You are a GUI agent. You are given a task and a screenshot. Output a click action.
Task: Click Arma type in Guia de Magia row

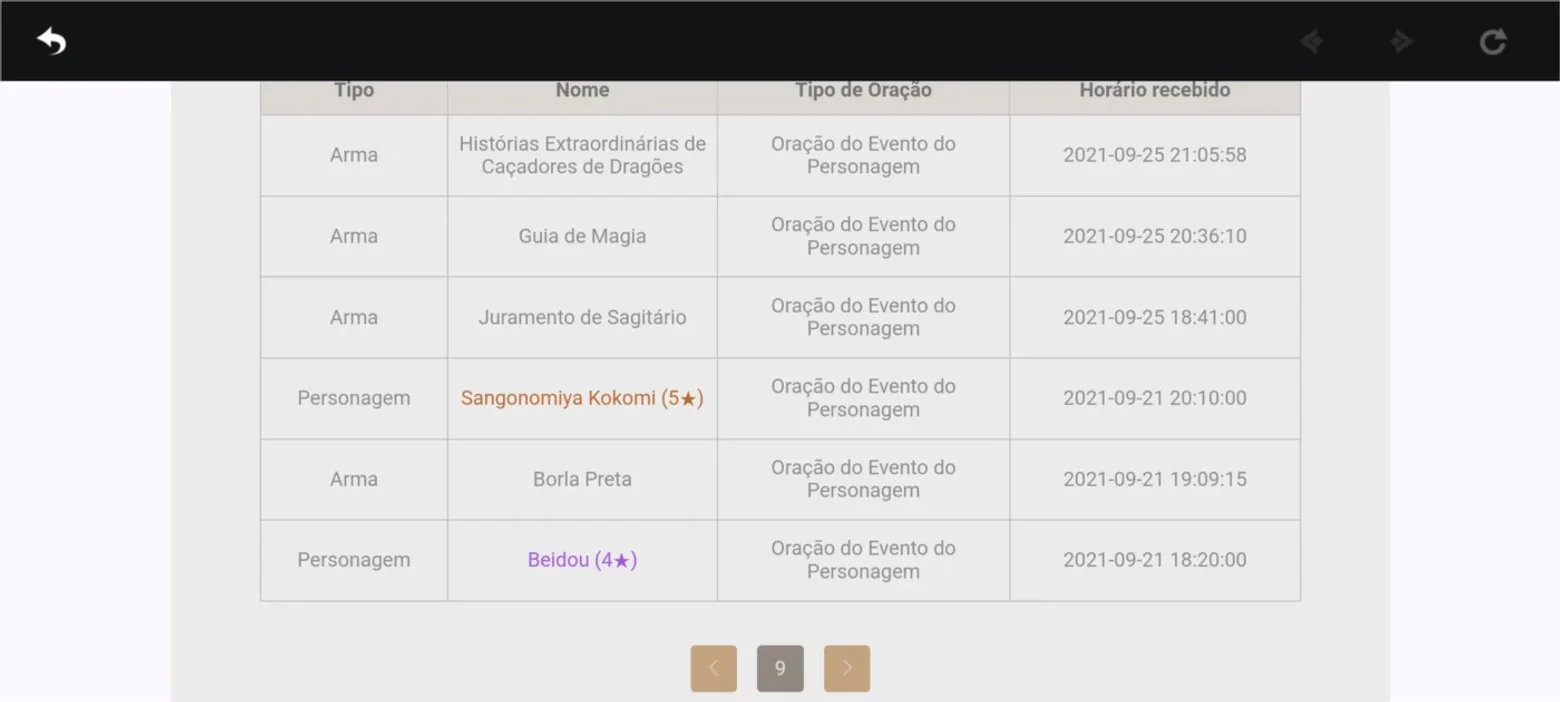pyautogui.click(x=354, y=236)
